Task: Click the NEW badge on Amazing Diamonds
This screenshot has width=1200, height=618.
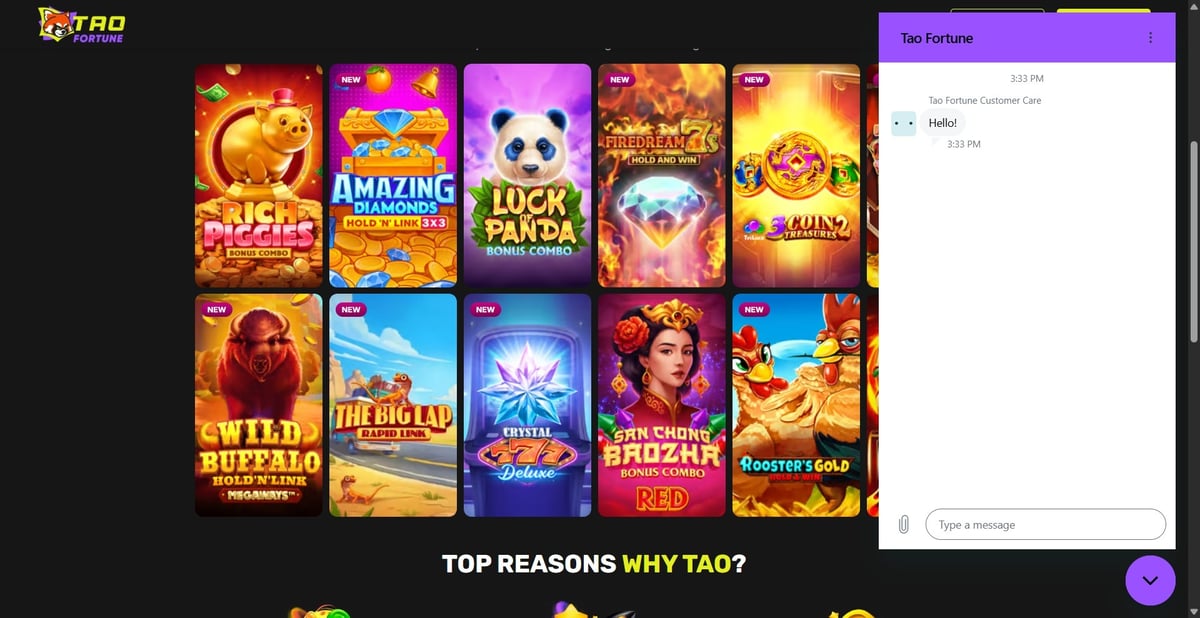Action: pos(351,80)
